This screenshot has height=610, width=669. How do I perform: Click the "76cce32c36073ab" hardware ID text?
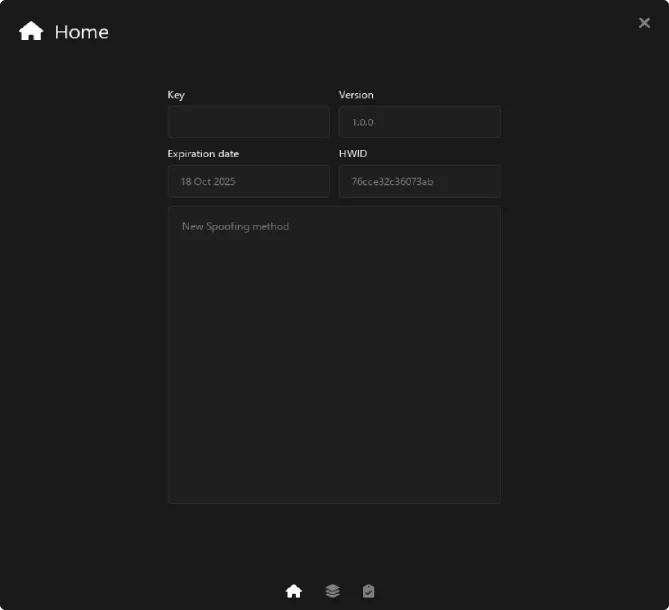point(392,182)
